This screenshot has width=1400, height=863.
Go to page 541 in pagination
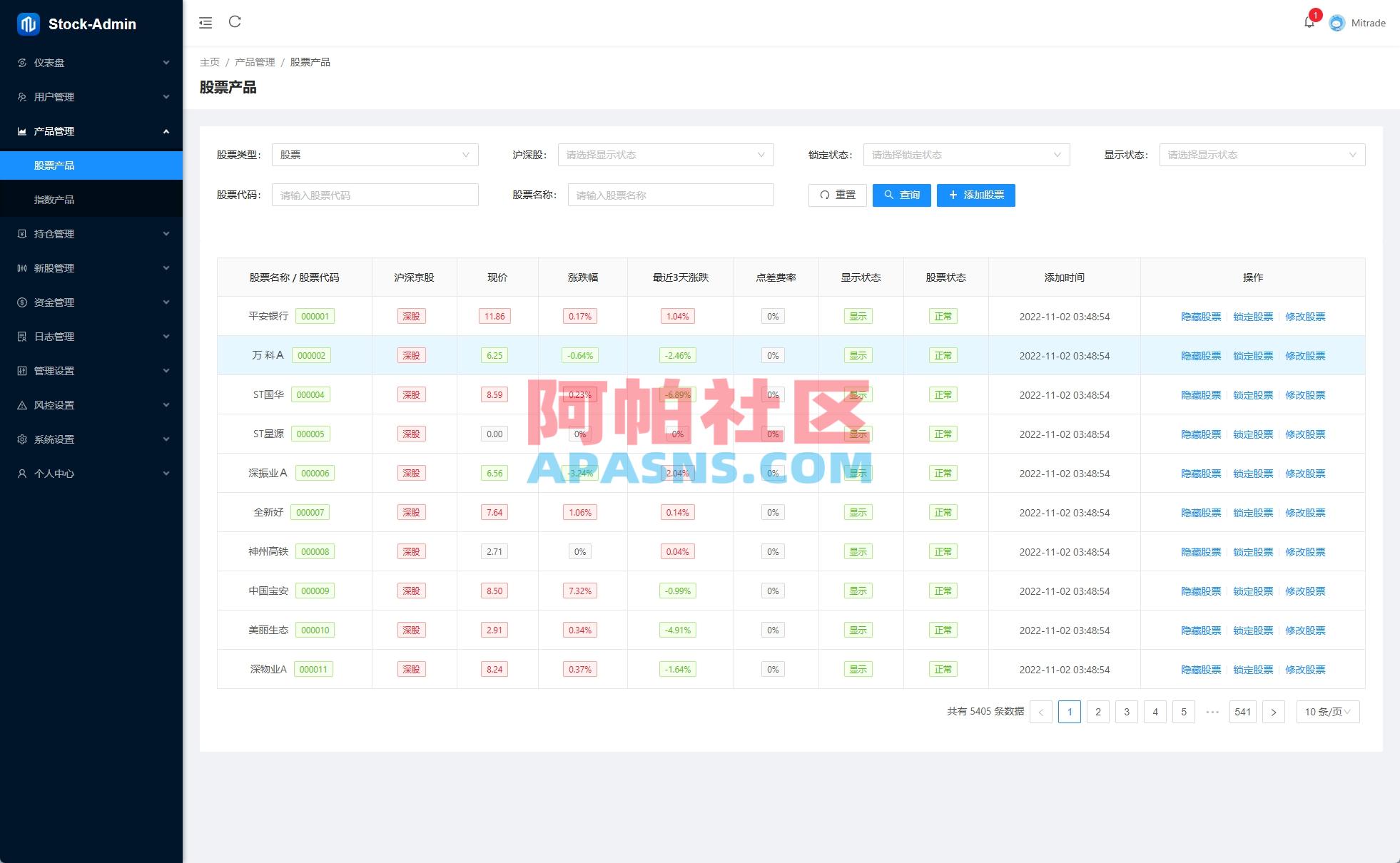click(x=1243, y=711)
